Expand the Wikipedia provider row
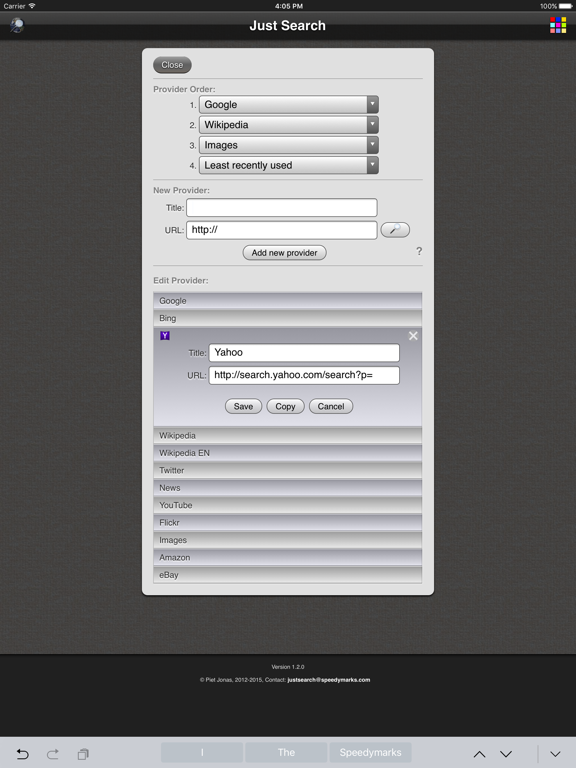This screenshot has width=576, height=768. (x=288, y=436)
